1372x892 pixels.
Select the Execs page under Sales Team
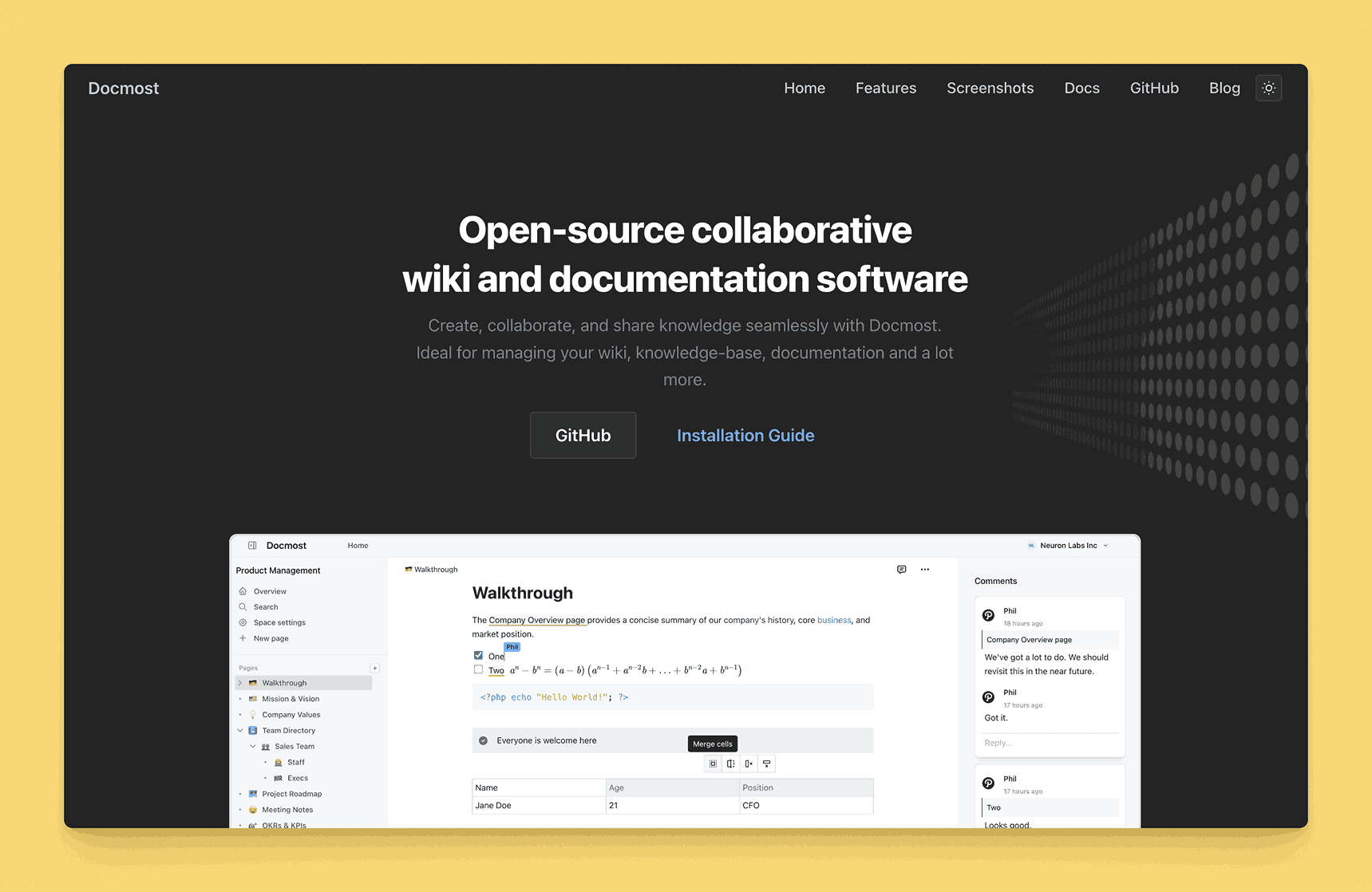pos(298,778)
